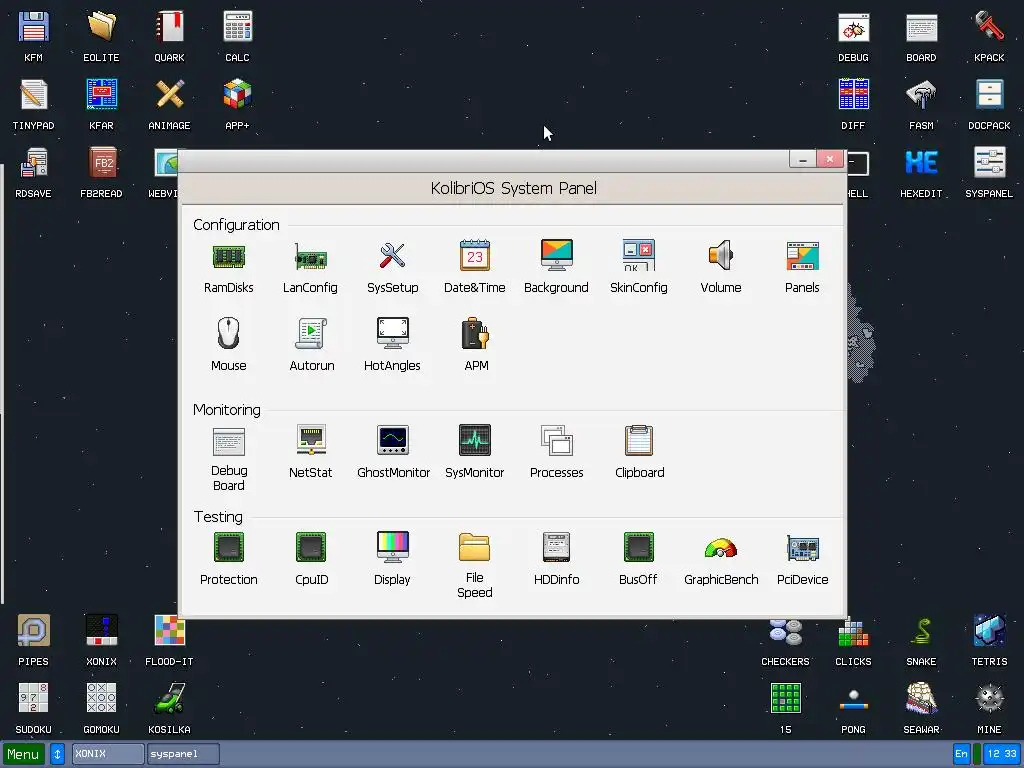Image resolution: width=1024 pixels, height=768 pixels.
Task: Open SNAKE game desktop icon
Action: [921, 631]
